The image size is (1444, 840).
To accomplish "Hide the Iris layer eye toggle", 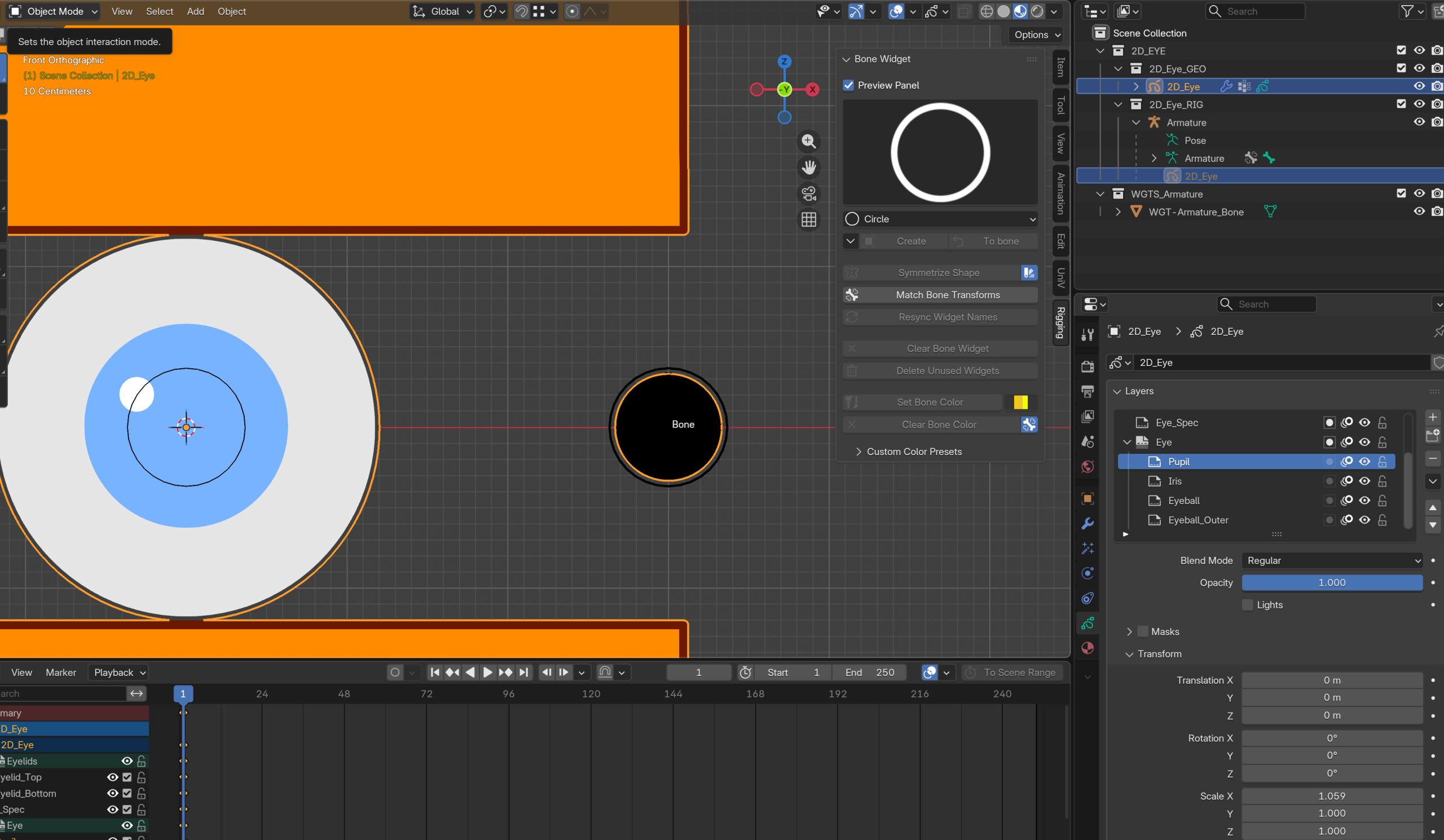I will point(1364,481).
